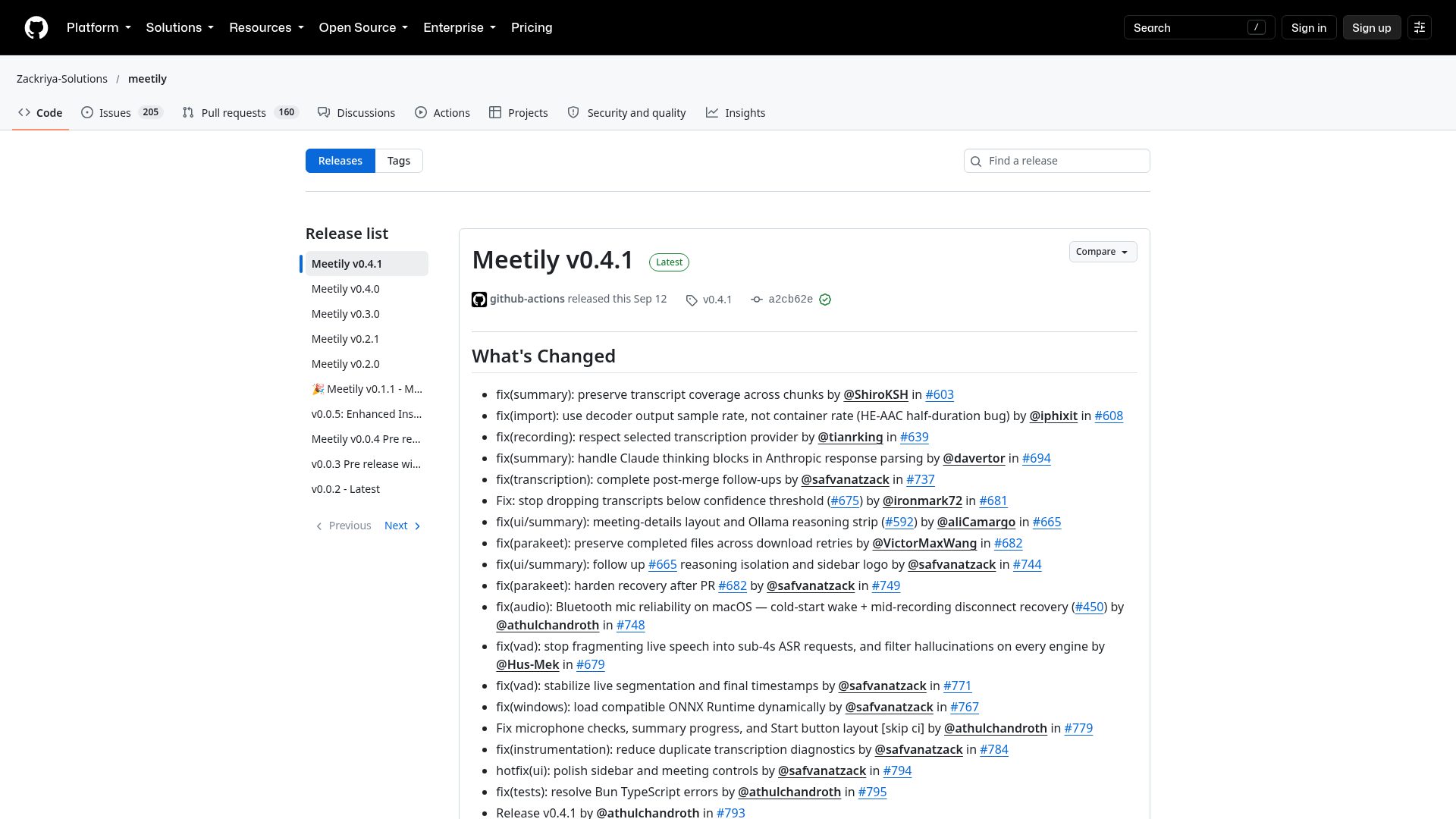The image size is (1456, 819).
Task: Switch to the Releases view
Action: (340, 161)
